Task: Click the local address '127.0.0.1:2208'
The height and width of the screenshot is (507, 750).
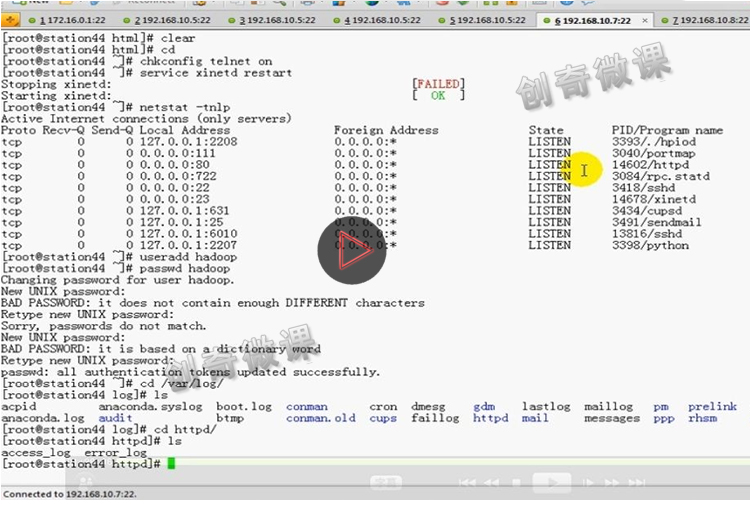Action: click(188, 142)
